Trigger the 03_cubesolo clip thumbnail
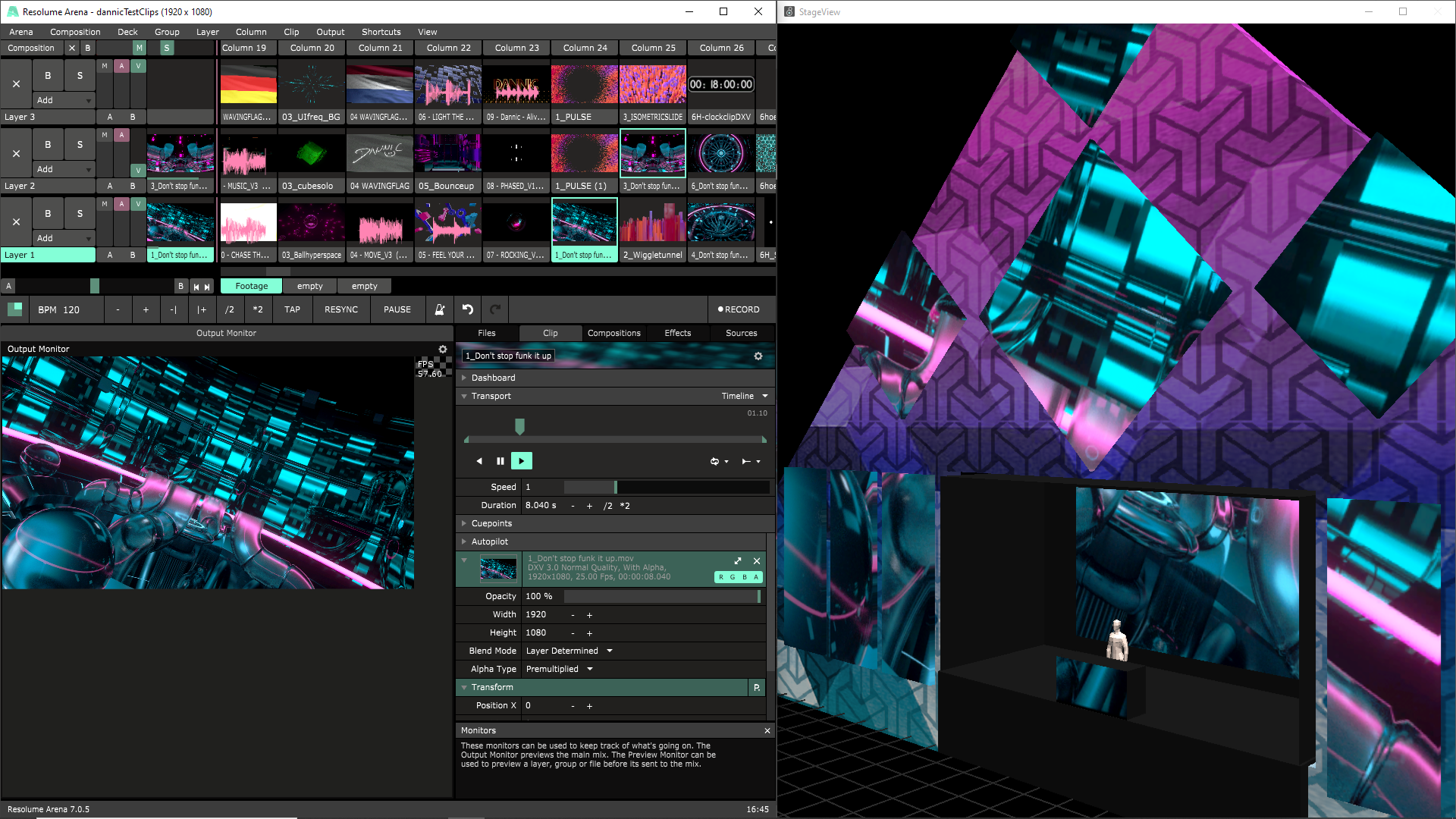 click(312, 153)
